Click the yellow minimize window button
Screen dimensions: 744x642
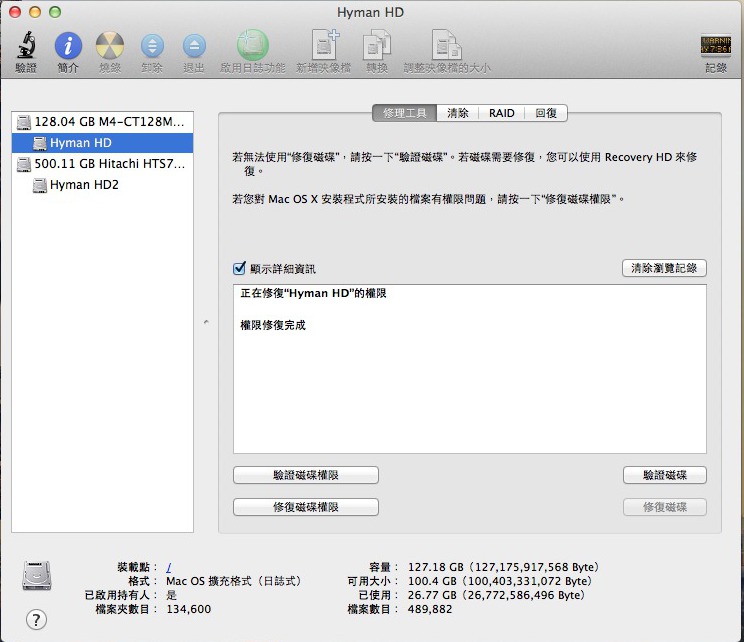pyautogui.click(x=35, y=12)
